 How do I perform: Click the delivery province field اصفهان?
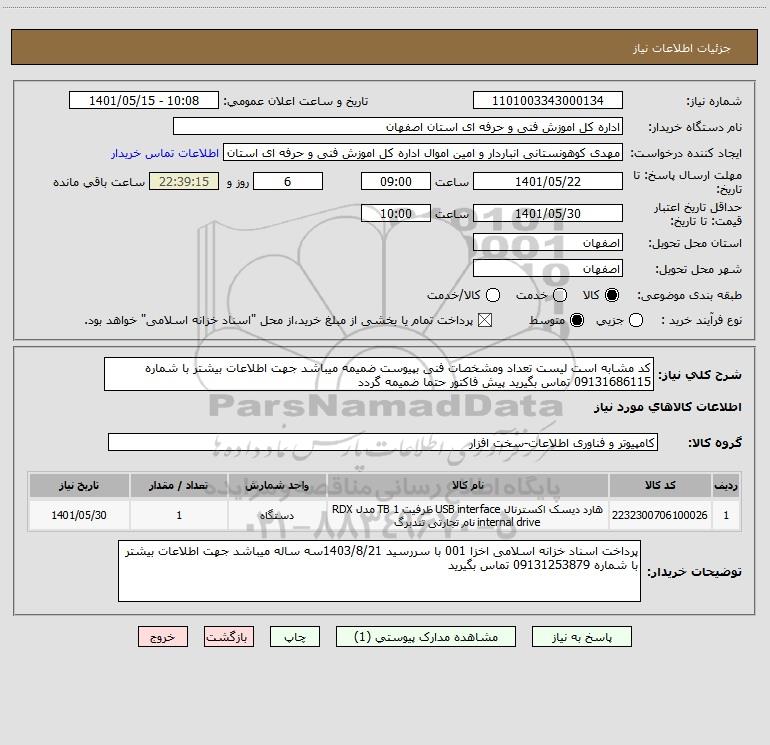548,243
